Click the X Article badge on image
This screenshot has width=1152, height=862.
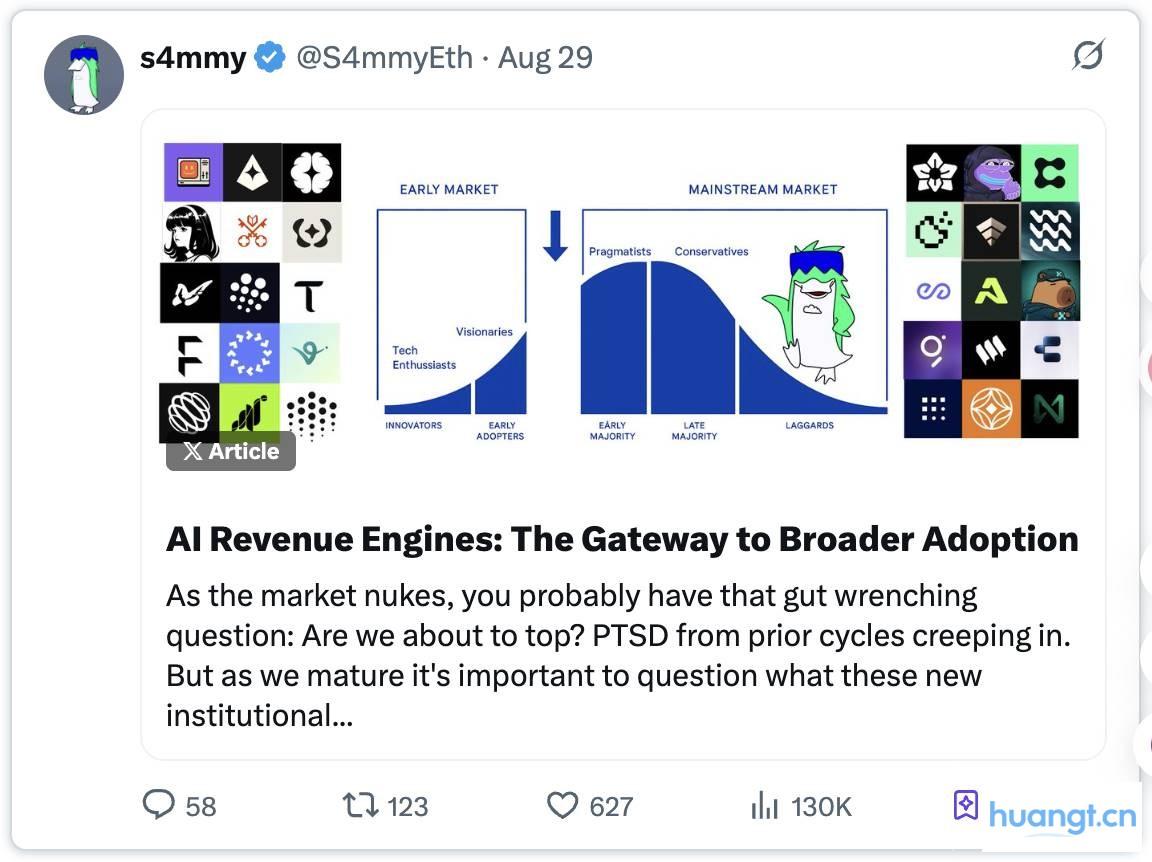tap(231, 452)
